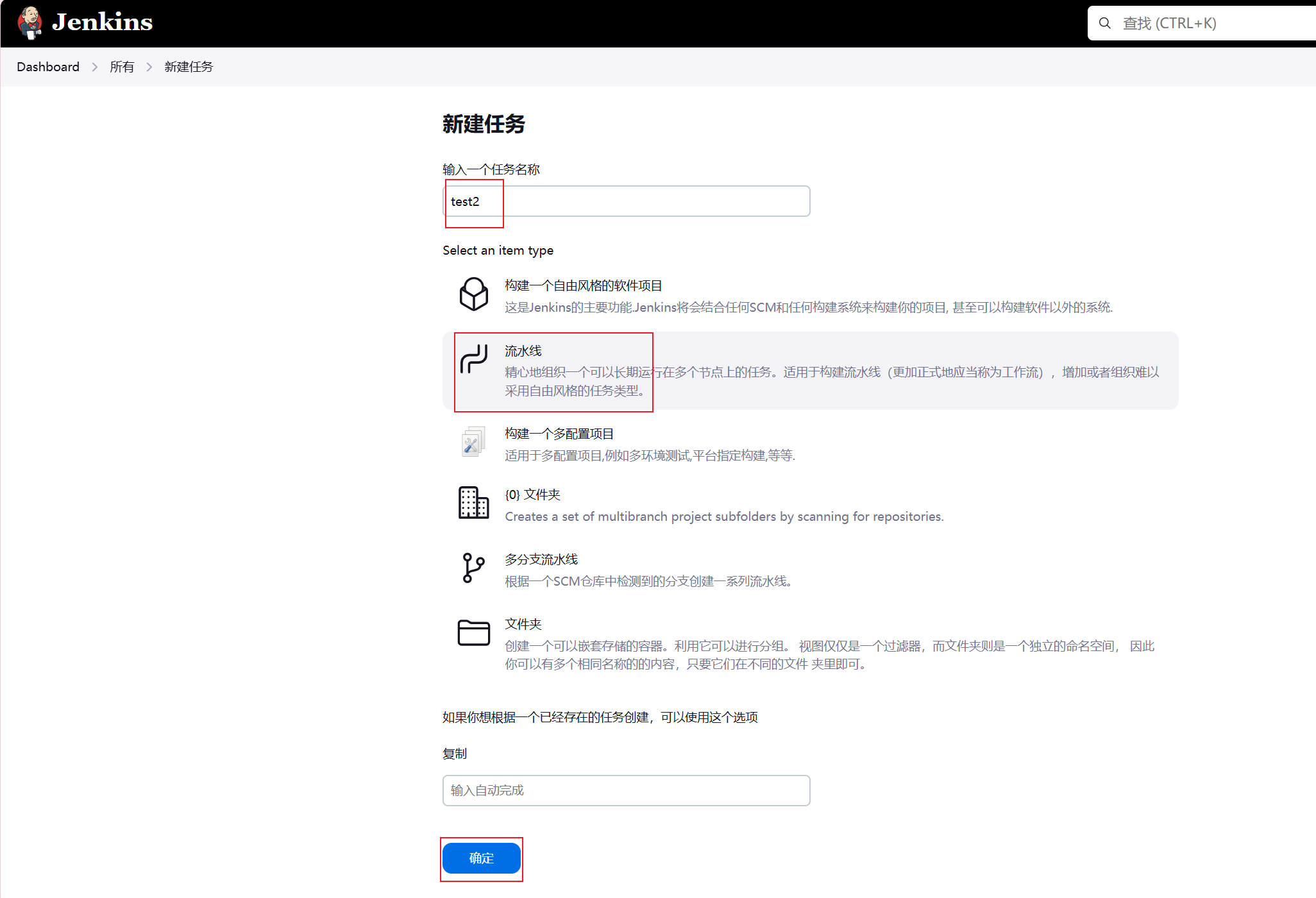Select the multibranch pipeline branch icon
The height and width of the screenshot is (898, 1316).
pos(473,568)
